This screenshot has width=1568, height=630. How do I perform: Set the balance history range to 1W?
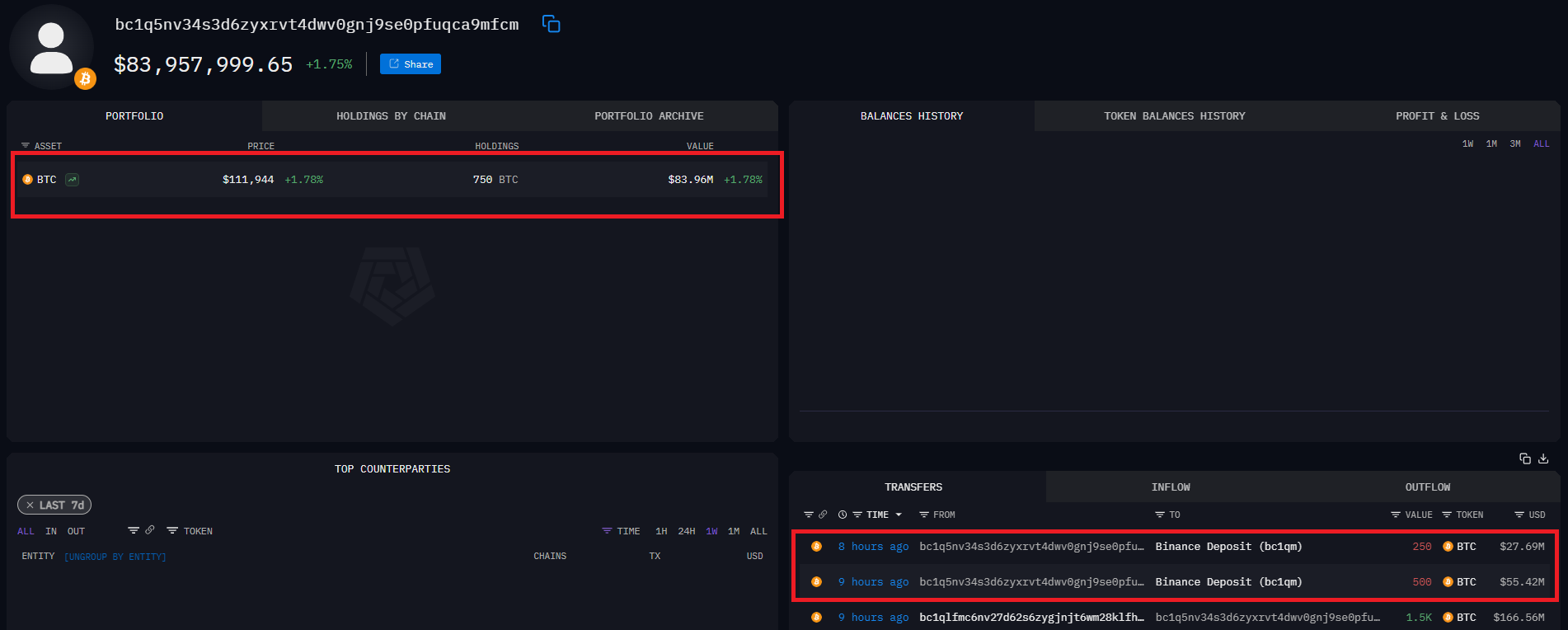(1467, 144)
